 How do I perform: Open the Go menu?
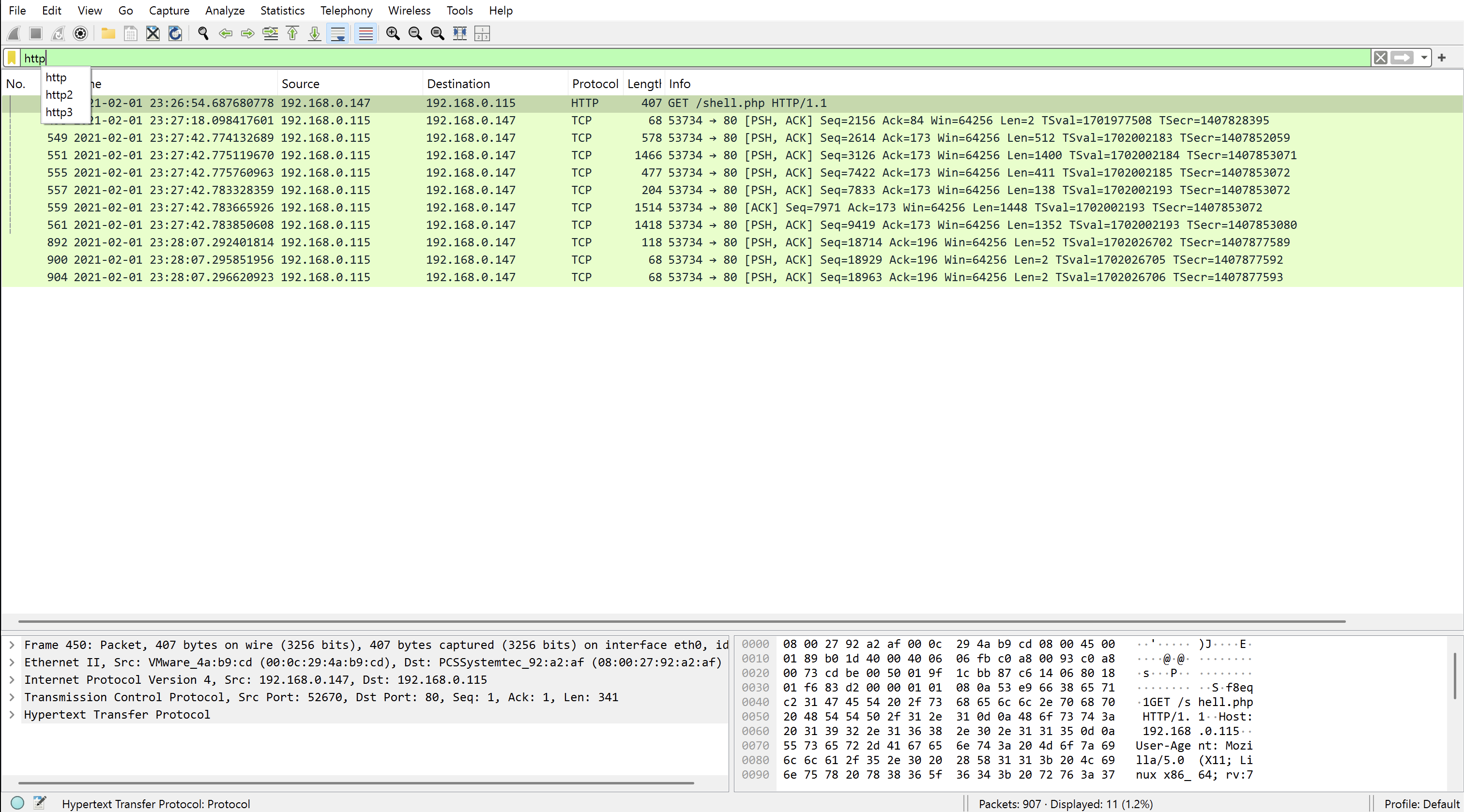point(125,10)
